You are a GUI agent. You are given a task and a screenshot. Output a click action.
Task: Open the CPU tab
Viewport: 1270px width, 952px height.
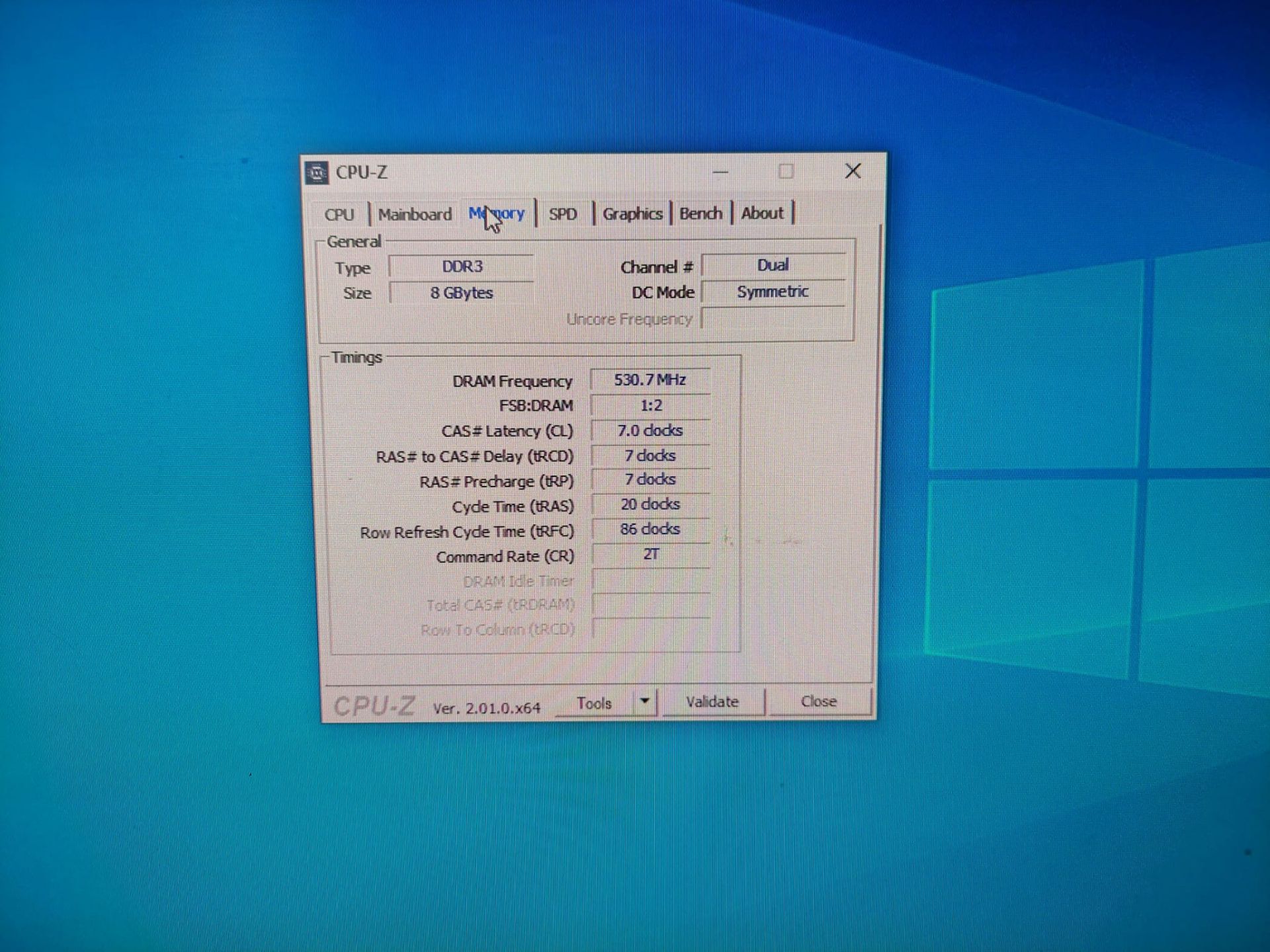coord(339,215)
